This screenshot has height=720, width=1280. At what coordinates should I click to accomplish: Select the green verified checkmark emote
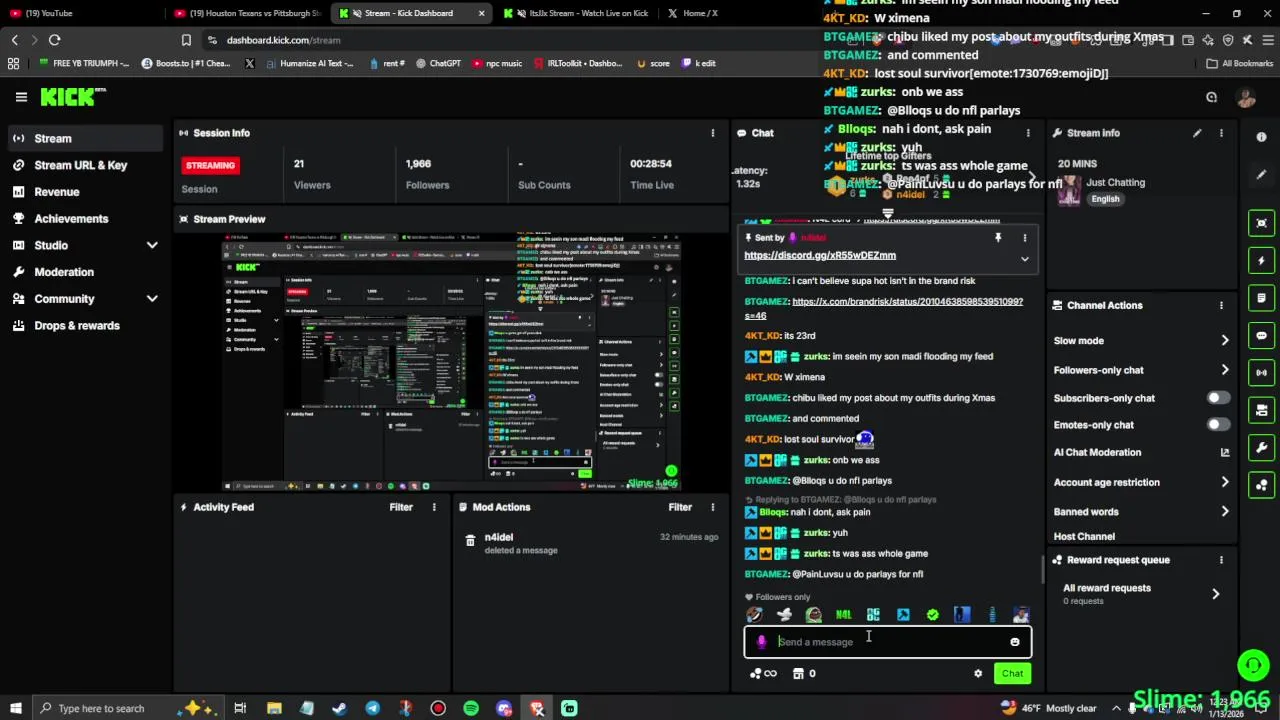(x=933, y=615)
